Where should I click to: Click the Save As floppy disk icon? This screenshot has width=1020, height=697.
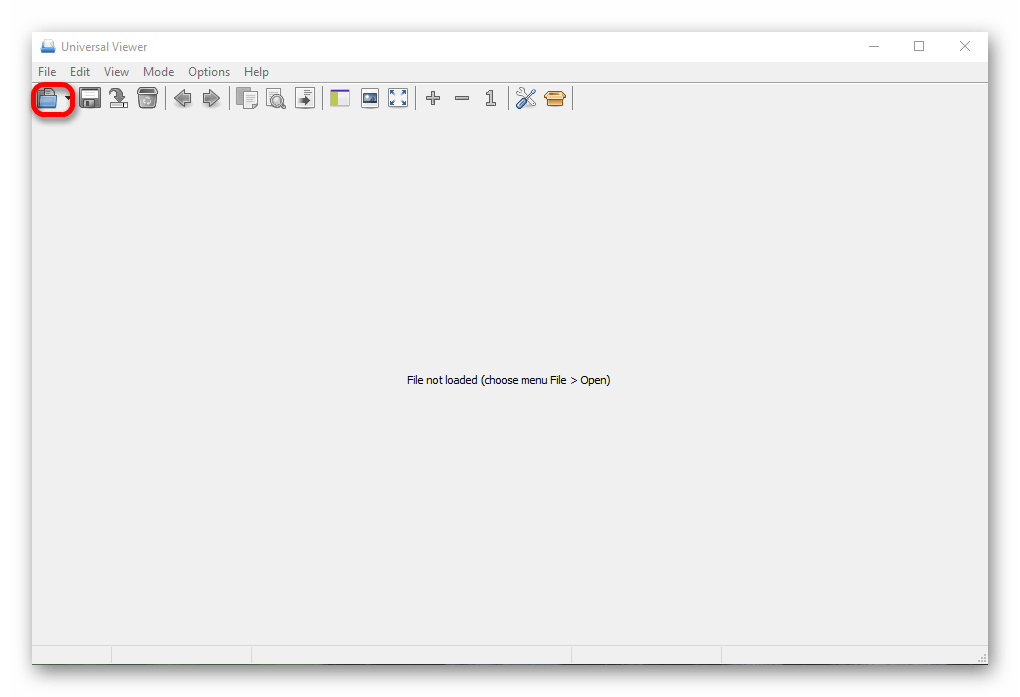(x=90, y=98)
